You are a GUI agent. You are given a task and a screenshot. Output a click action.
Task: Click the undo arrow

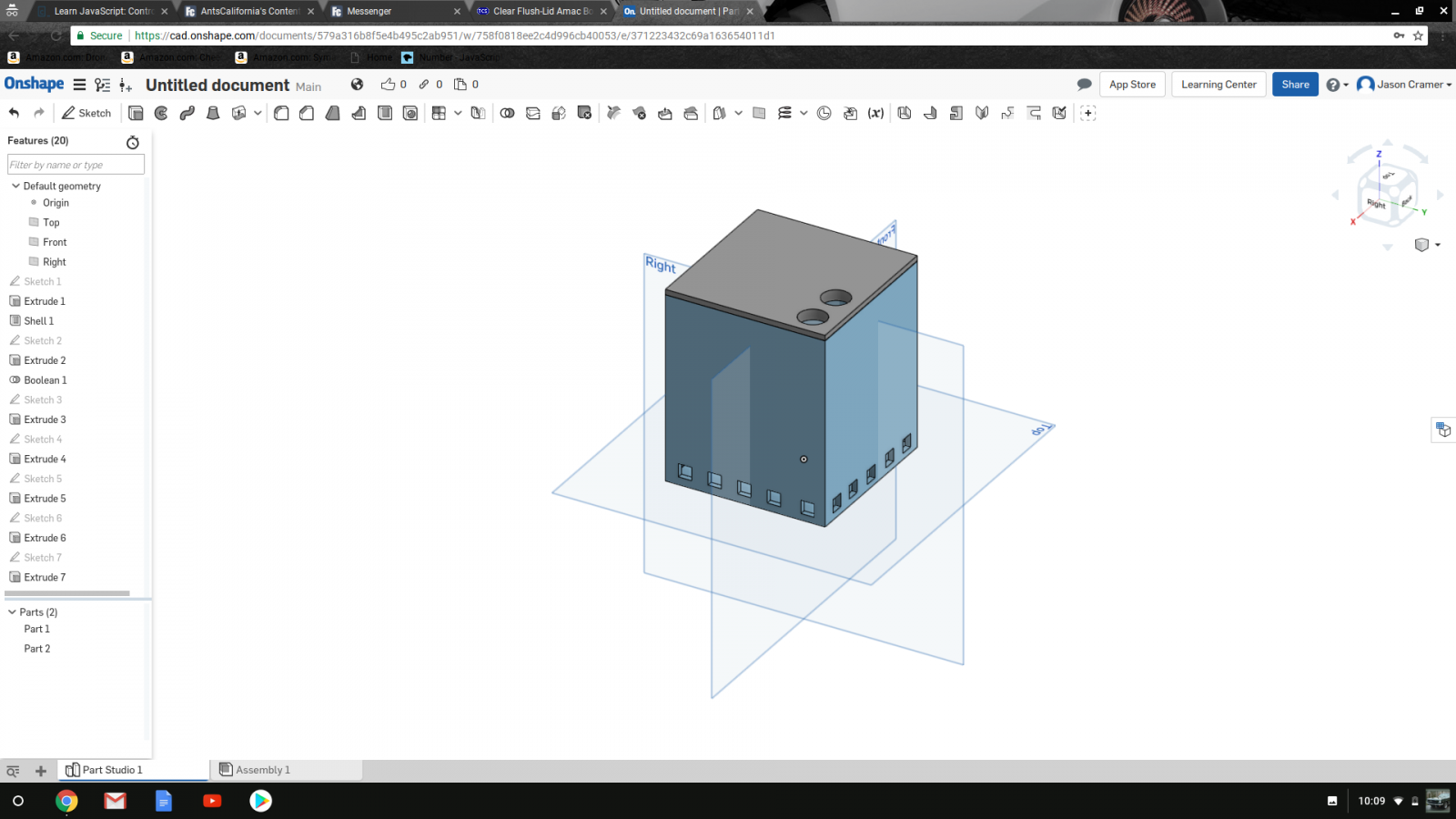click(14, 113)
